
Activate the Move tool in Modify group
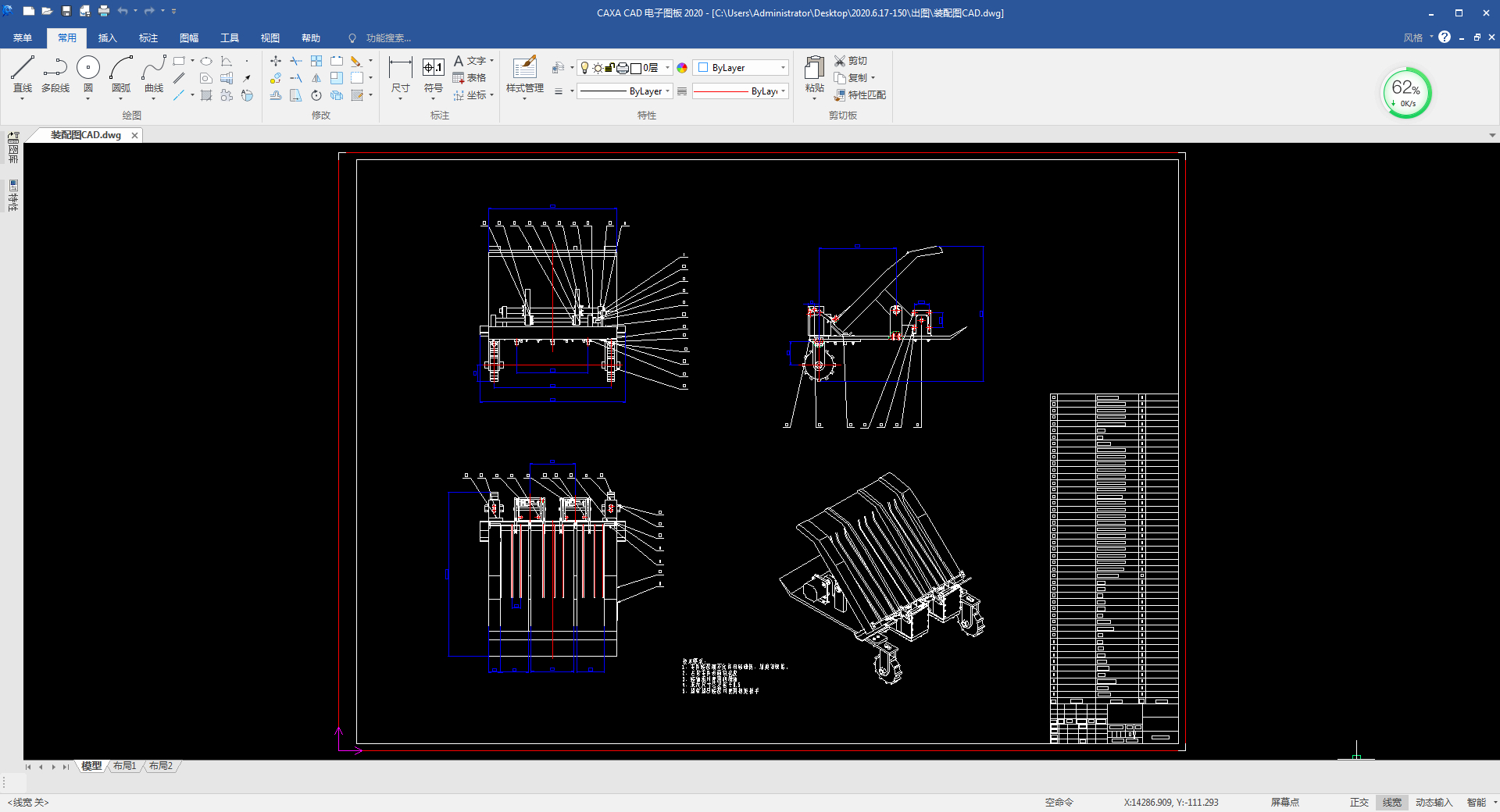click(x=276, y=61)
